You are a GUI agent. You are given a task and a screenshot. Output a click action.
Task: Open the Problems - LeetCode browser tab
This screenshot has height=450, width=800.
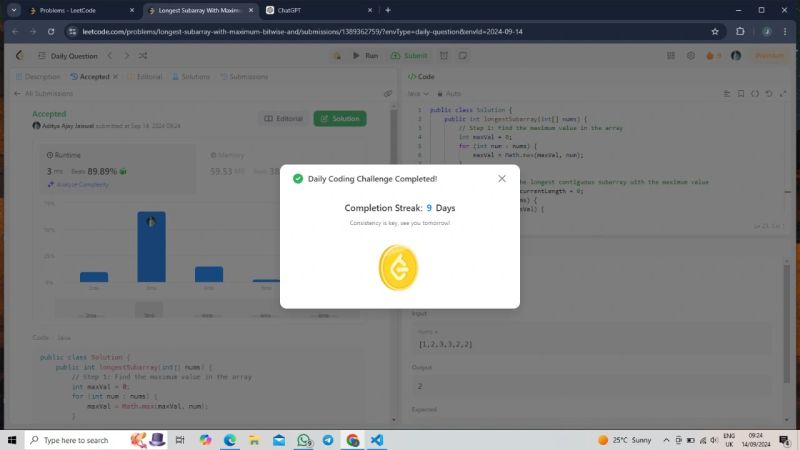[82, 10]
